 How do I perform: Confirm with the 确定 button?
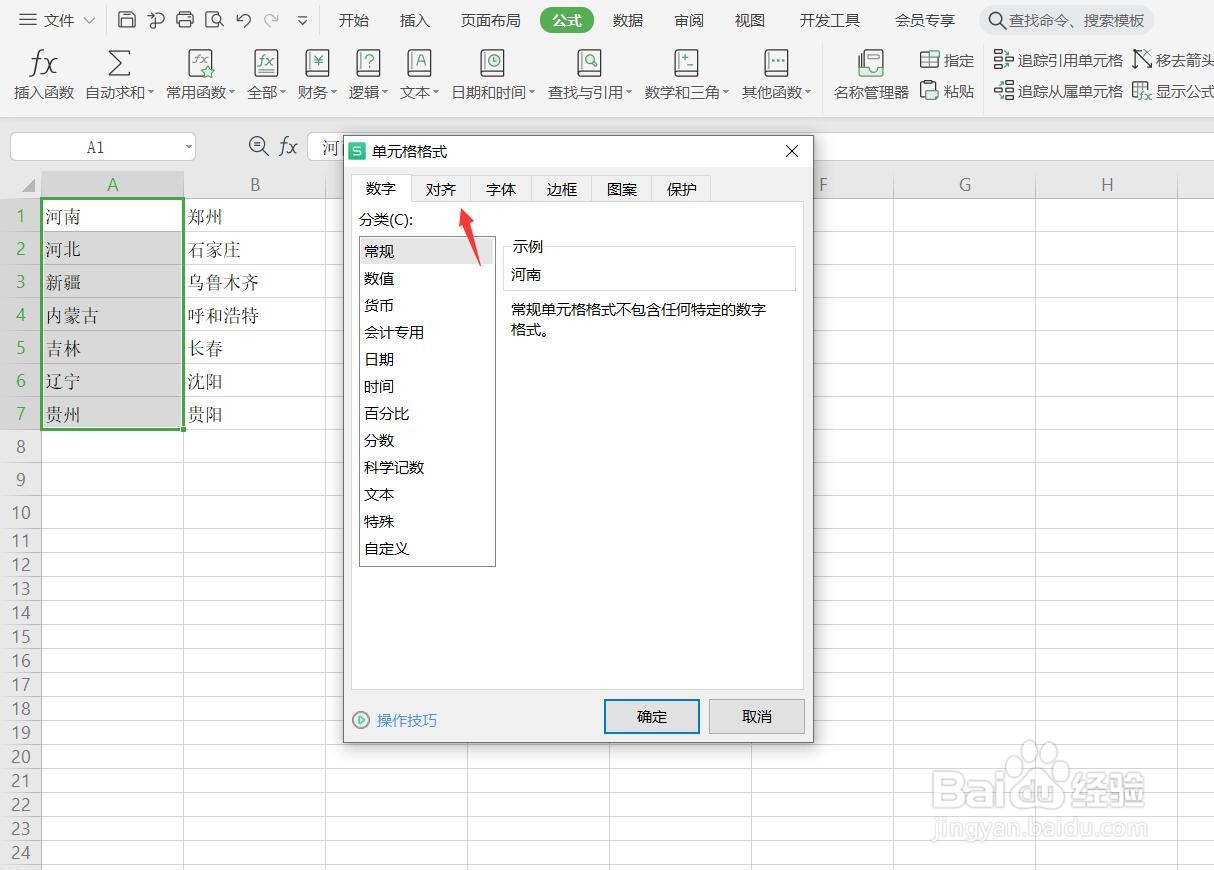(x=651, y=716)
